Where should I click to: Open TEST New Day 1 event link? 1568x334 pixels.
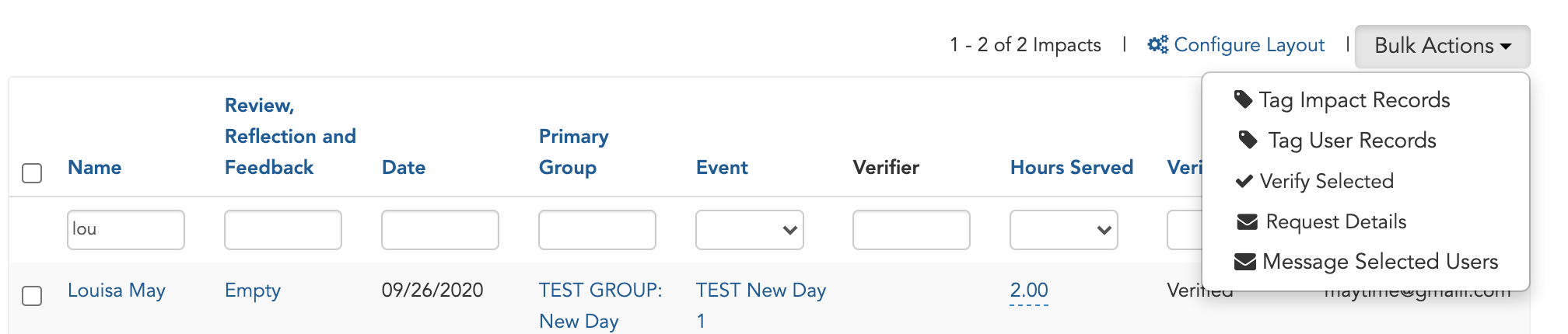(x=761, y=305)
